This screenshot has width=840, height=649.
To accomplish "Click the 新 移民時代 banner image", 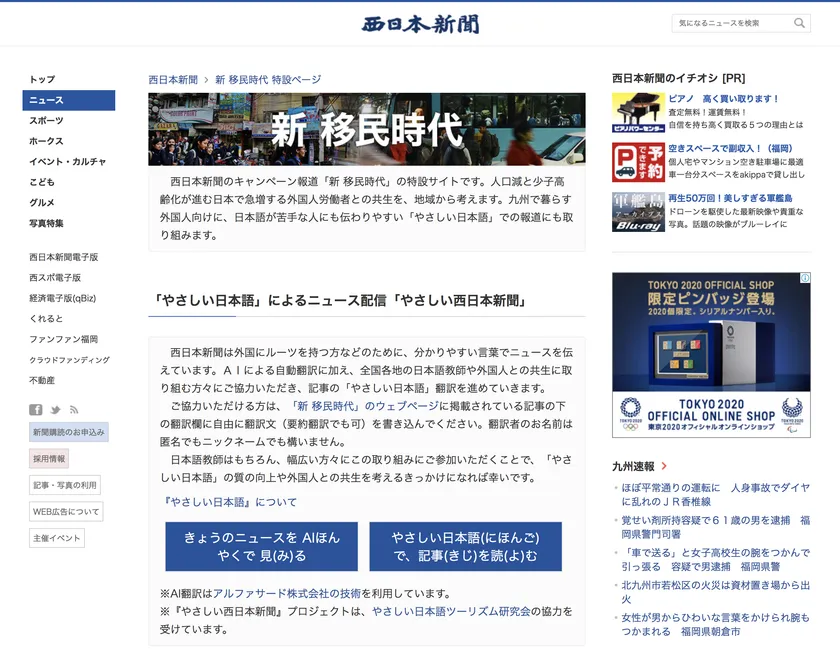I will pos(366,129).
